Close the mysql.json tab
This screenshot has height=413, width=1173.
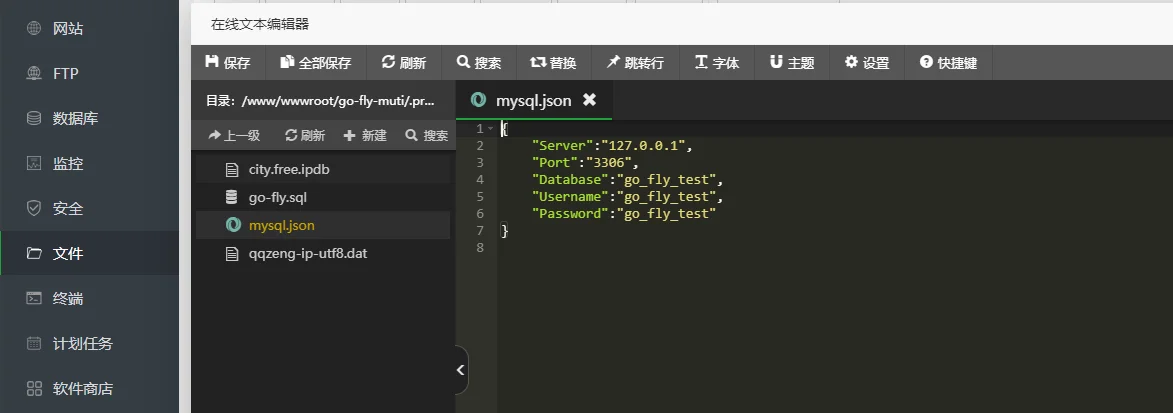[589, 100]
